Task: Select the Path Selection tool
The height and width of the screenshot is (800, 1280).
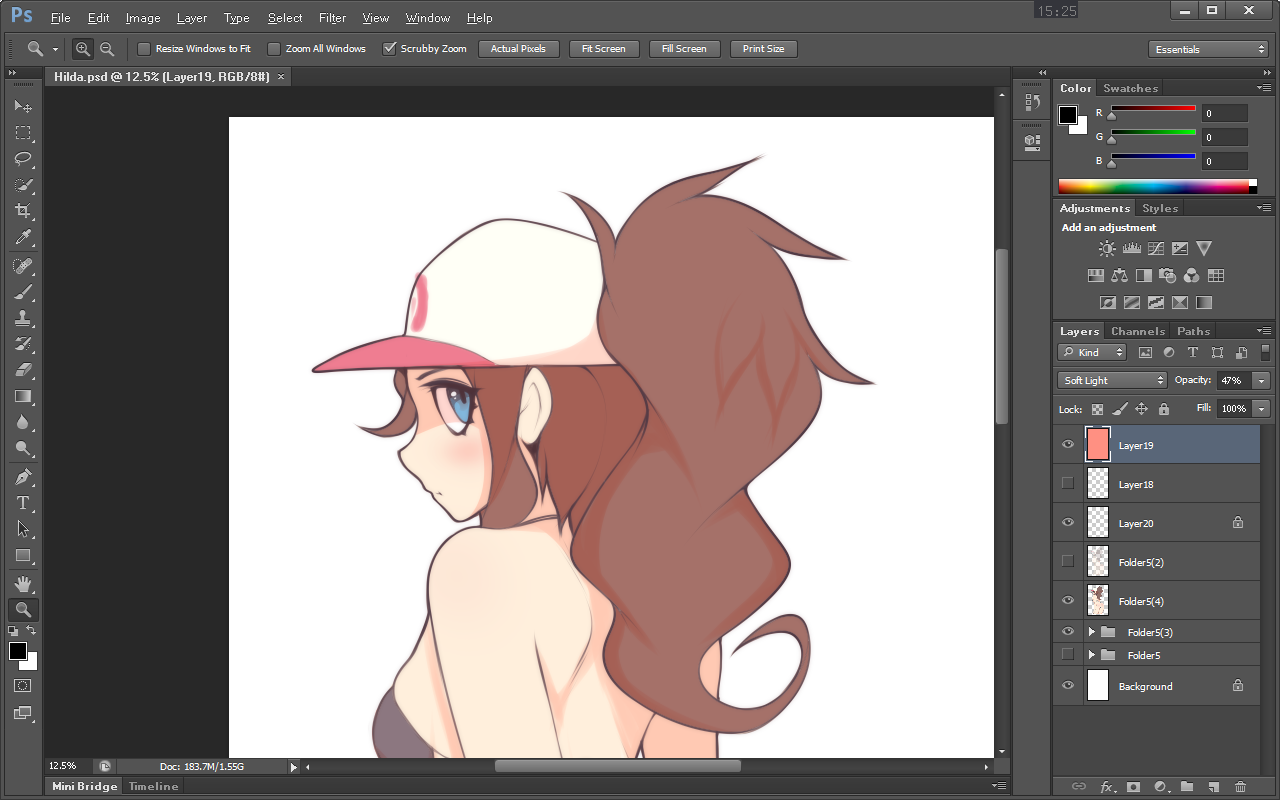Action: tap(22, 529)
